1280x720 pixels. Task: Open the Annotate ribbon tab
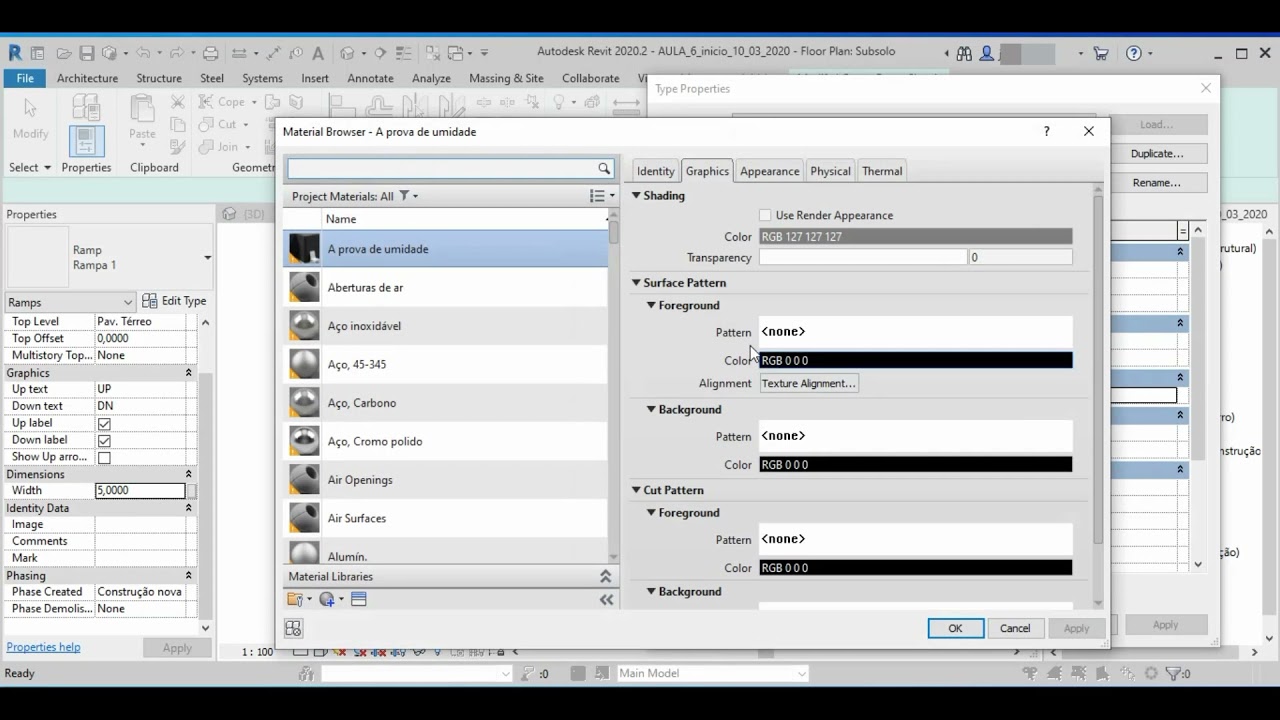pos(370,78)
